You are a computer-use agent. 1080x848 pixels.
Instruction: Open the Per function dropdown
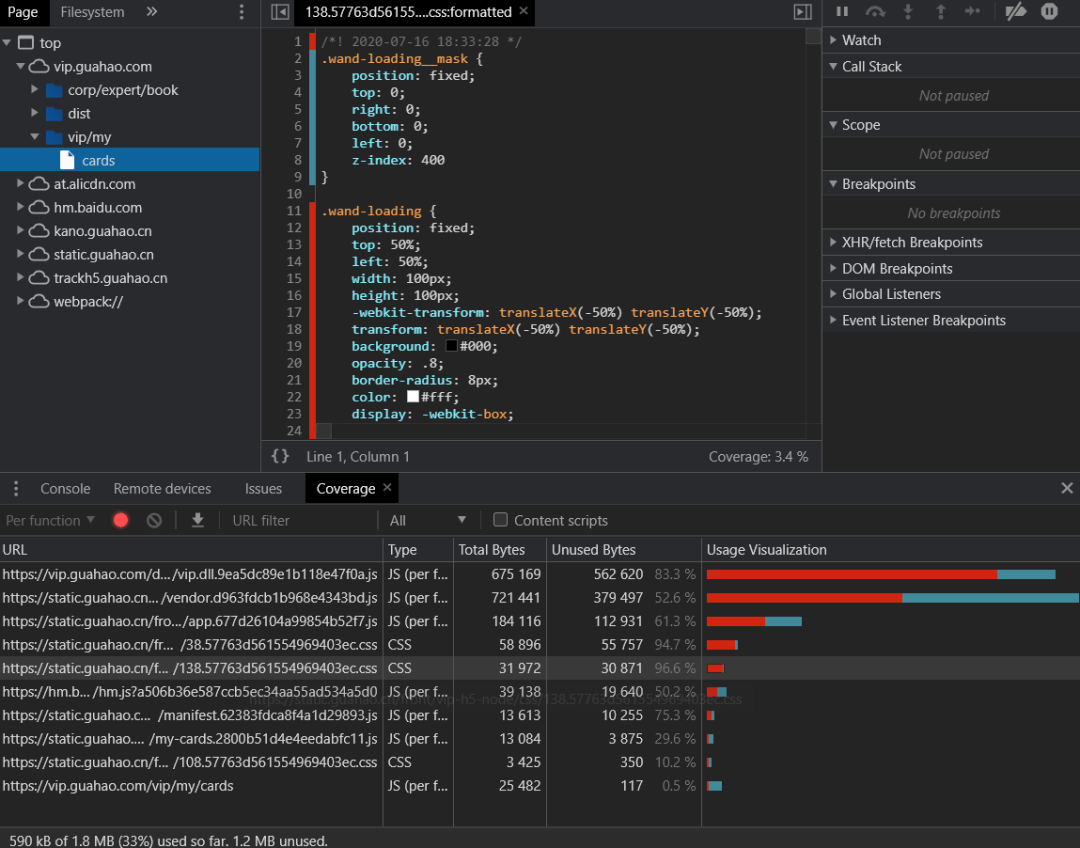click(50, 520)
